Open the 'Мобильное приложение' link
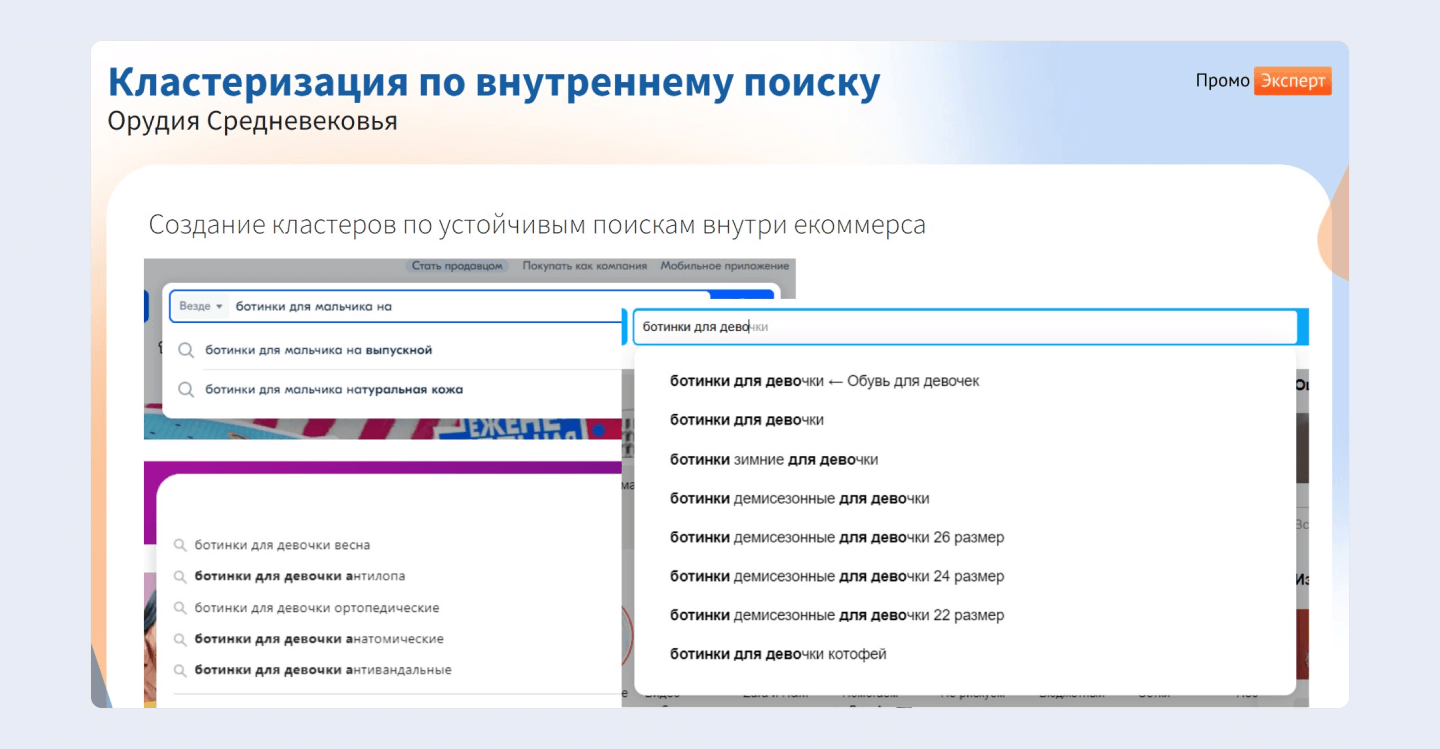The width and height of the screenshot is (1440, 749). click(724, 266)
